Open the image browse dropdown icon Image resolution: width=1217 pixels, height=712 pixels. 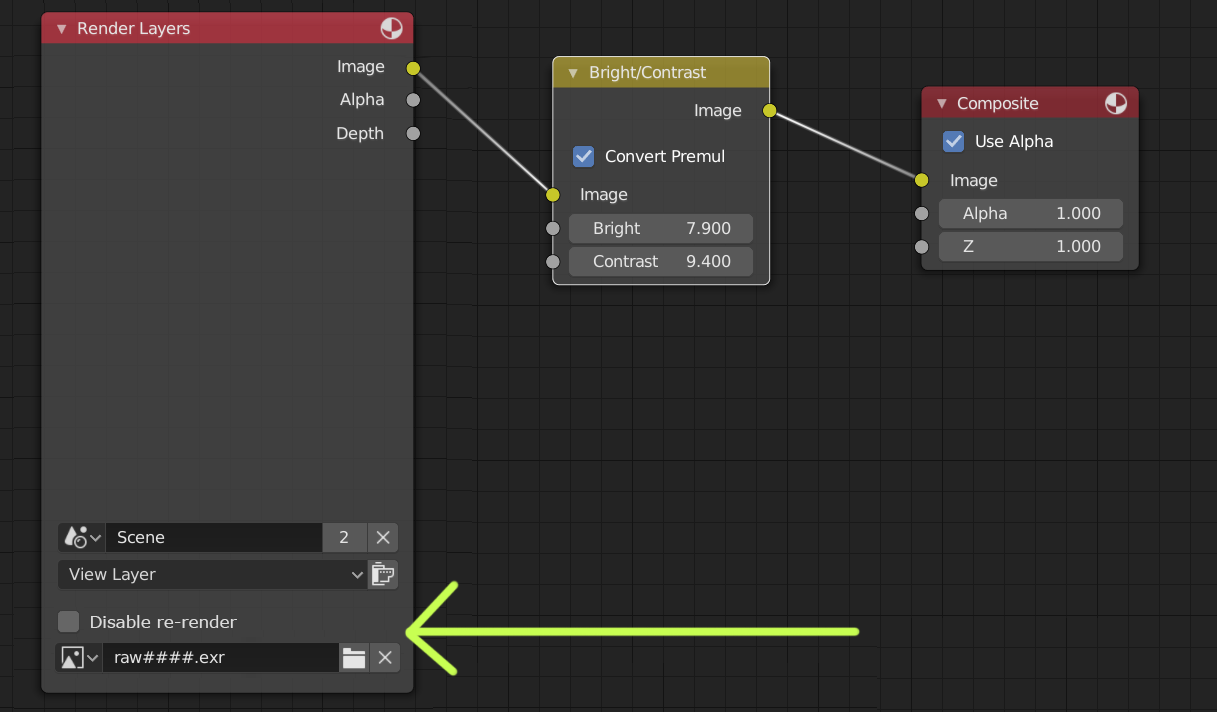click(x=80, y=657)
